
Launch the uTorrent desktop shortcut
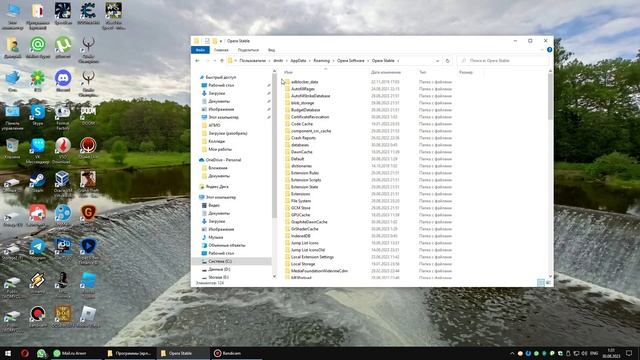63,47
